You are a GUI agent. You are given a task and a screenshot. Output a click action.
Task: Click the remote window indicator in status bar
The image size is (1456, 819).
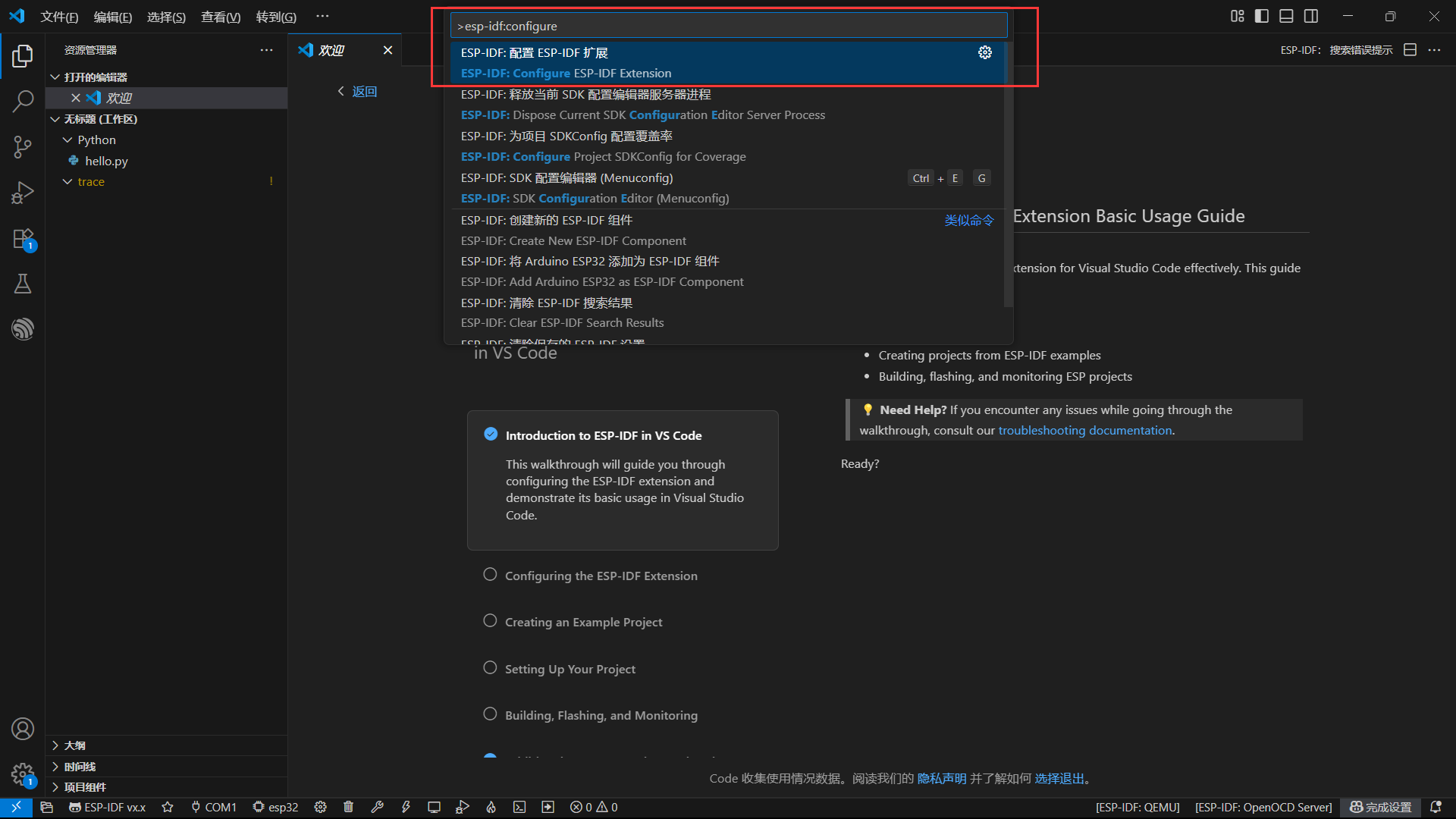tap(16, 808)
